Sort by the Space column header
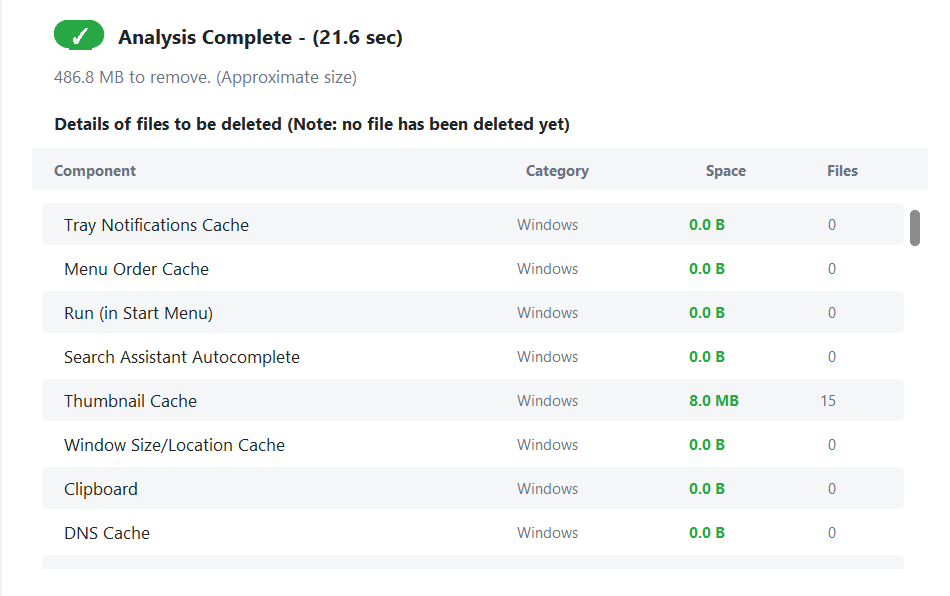 (725, 171)
